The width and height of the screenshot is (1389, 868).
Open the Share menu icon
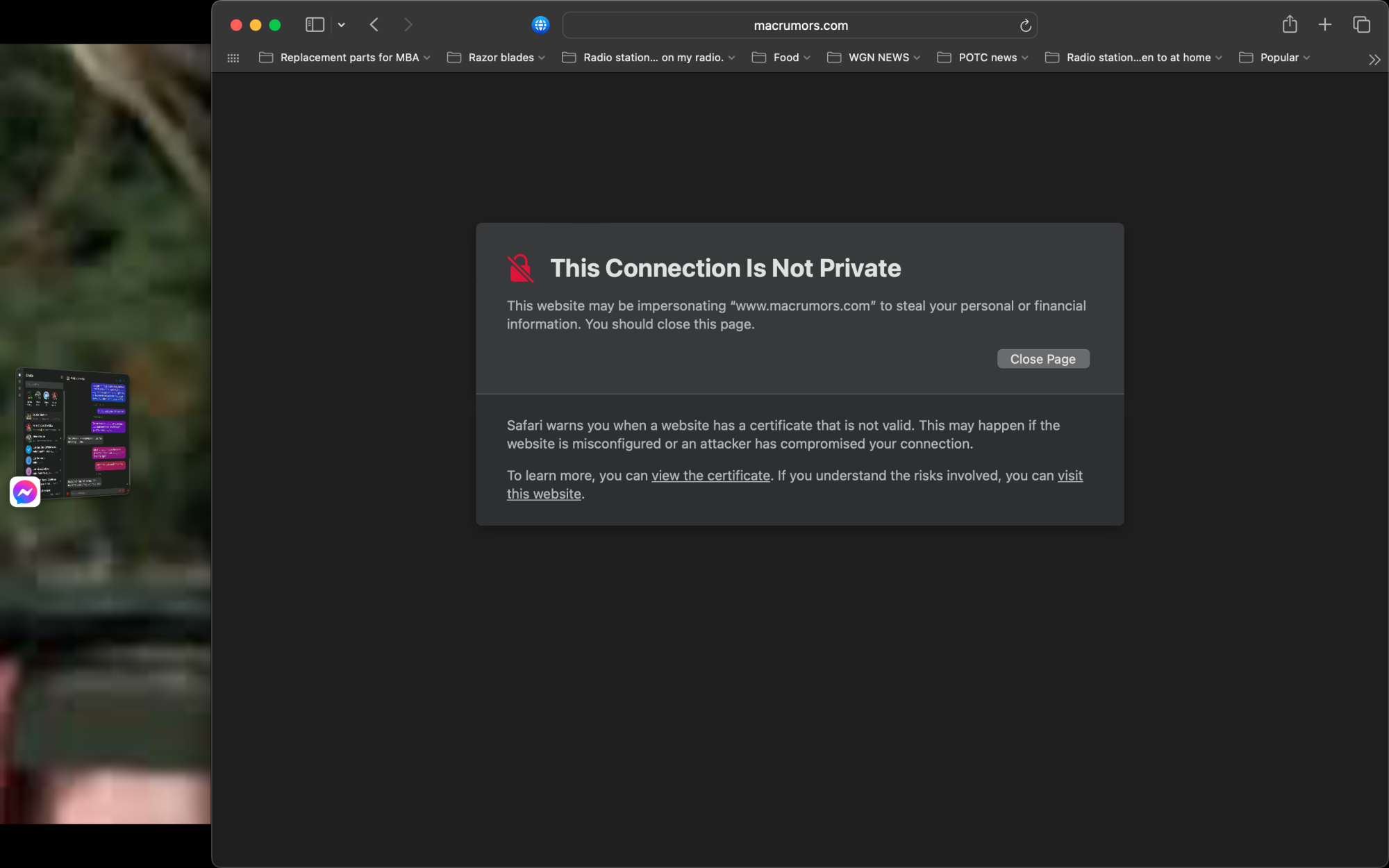(x=1290, y=24)
